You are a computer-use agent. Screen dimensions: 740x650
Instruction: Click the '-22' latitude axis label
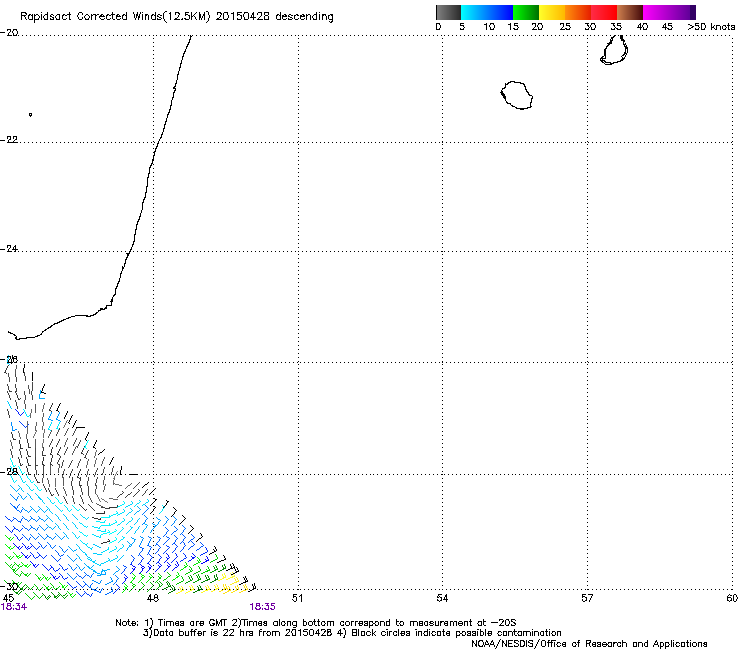(9, 140)
